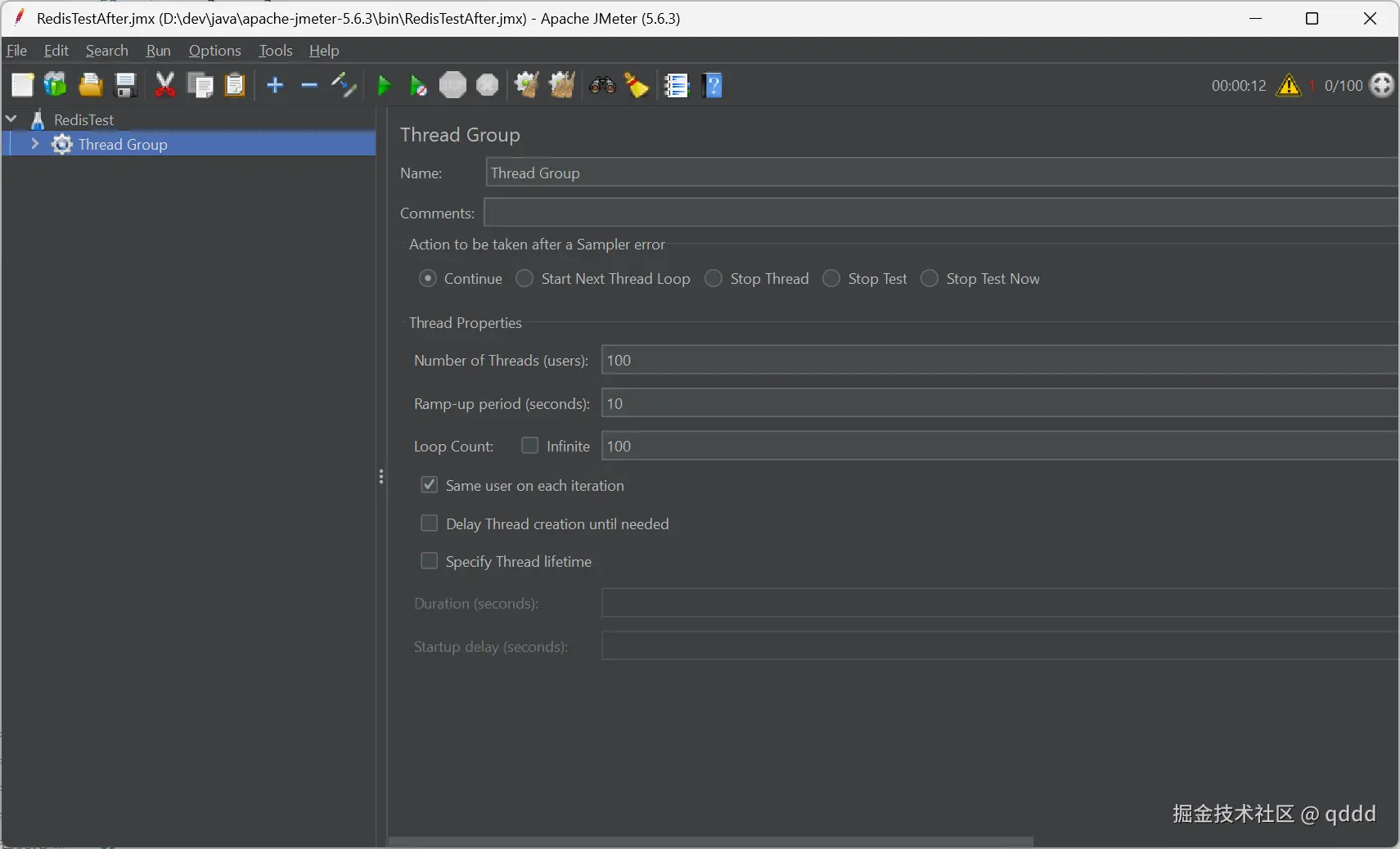Create a new test plan

(x=22, y=85)
